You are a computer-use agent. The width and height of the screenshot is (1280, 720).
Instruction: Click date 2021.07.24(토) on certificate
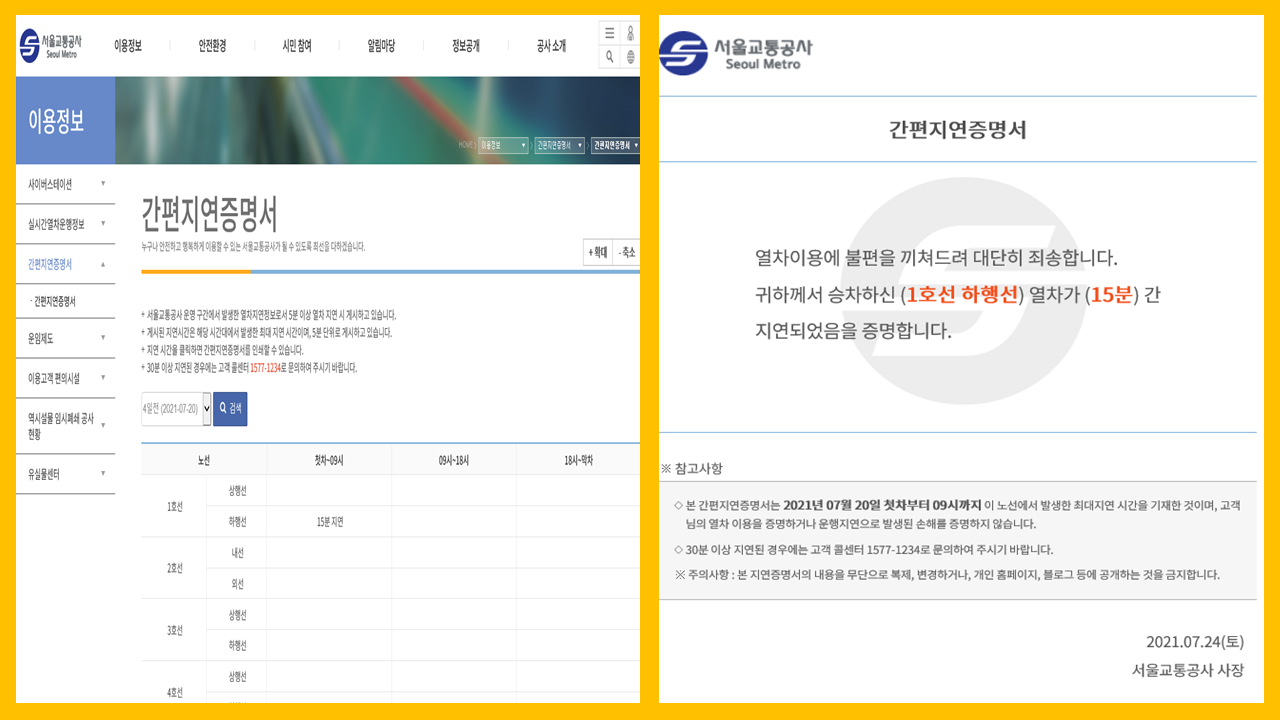tap(1195, 642)
